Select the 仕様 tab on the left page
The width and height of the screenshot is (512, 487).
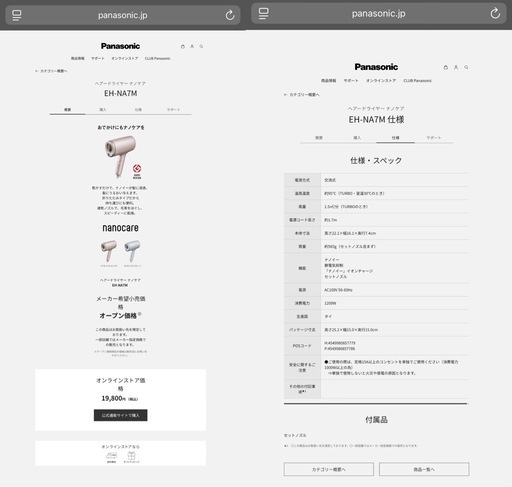coord(138,110)
